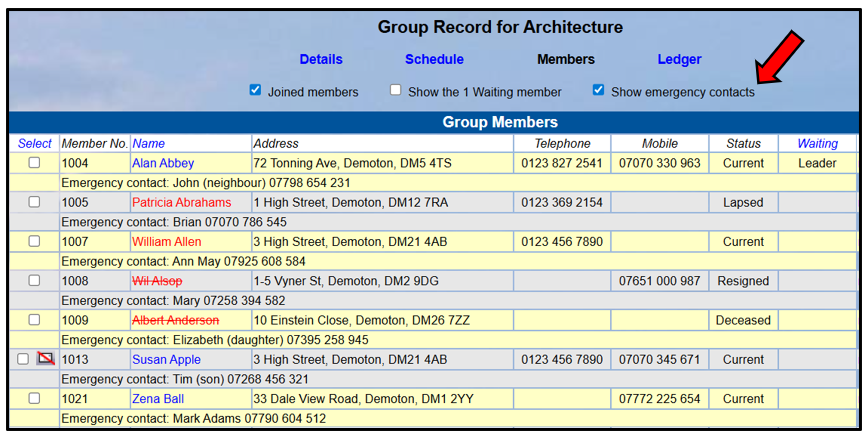
Task: Click the Select column header link
Action: 34,144
